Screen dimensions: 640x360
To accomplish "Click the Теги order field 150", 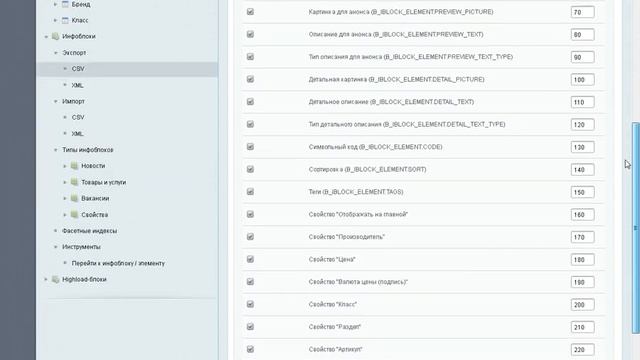I will click(582, 192).
